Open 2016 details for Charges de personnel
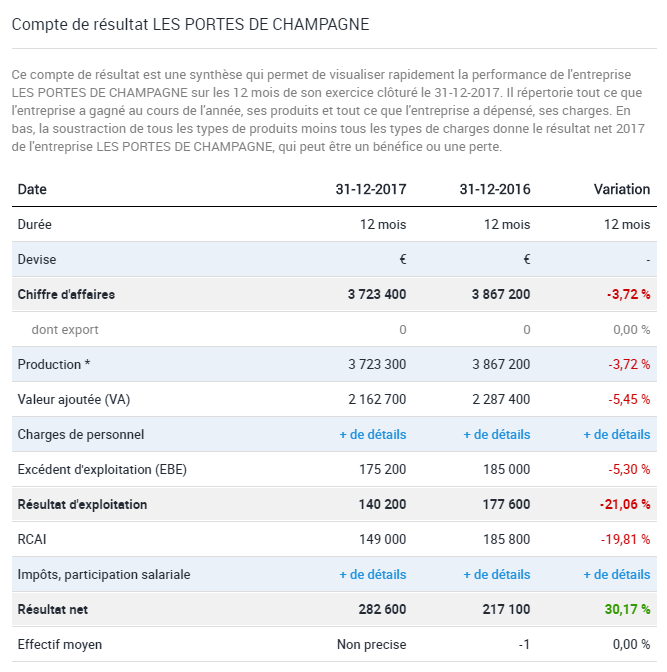This screenshot has height=672, width=667. pos(496,434)
